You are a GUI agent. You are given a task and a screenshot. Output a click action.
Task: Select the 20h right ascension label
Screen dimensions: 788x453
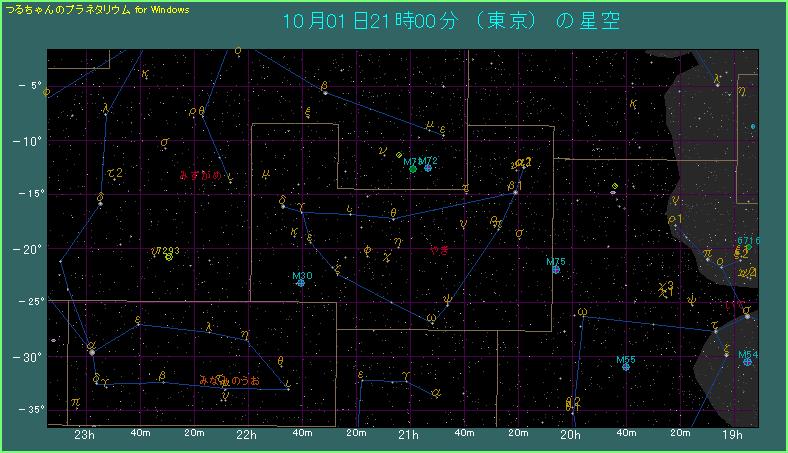571,435
